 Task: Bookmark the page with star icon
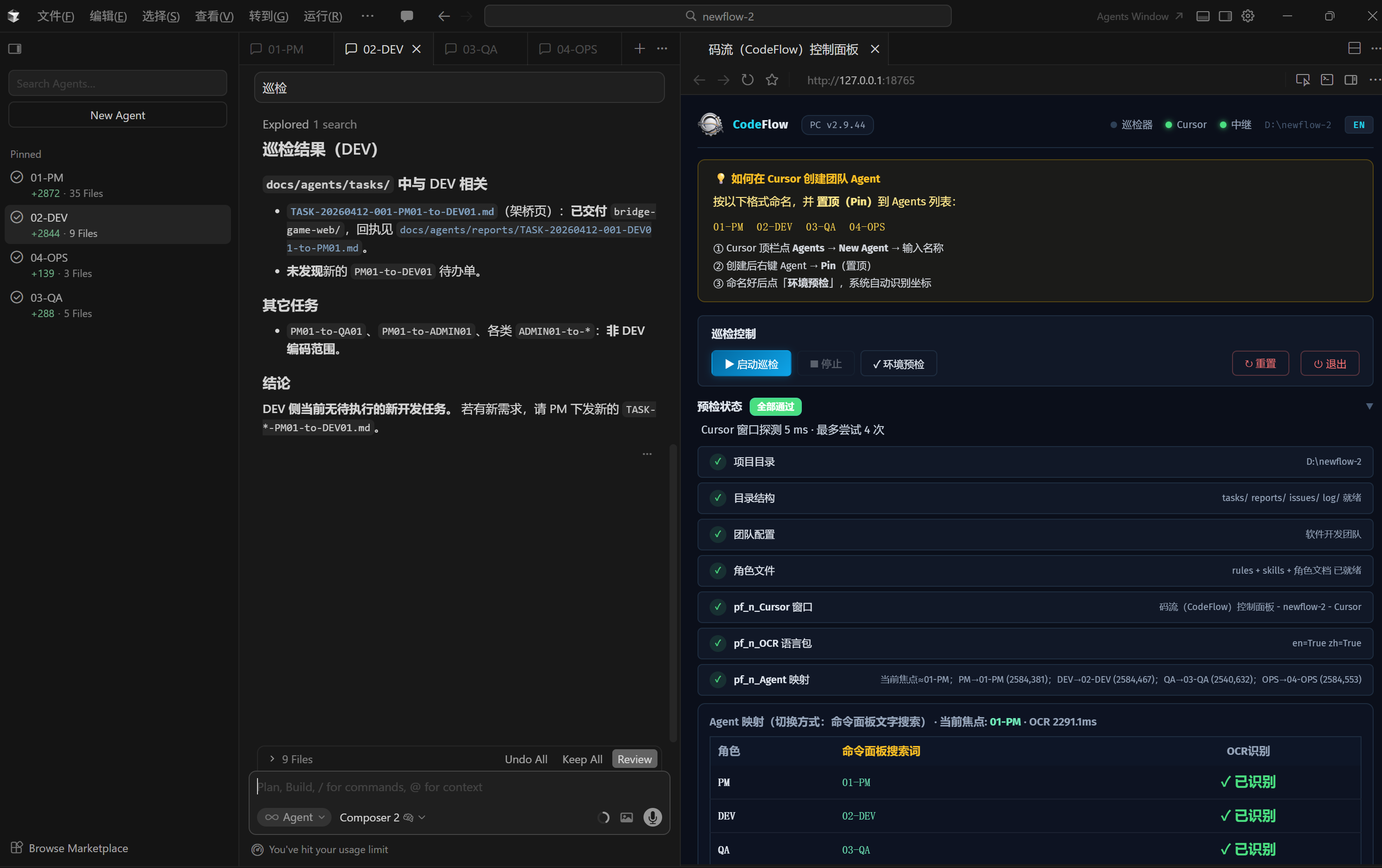point(772,80)
